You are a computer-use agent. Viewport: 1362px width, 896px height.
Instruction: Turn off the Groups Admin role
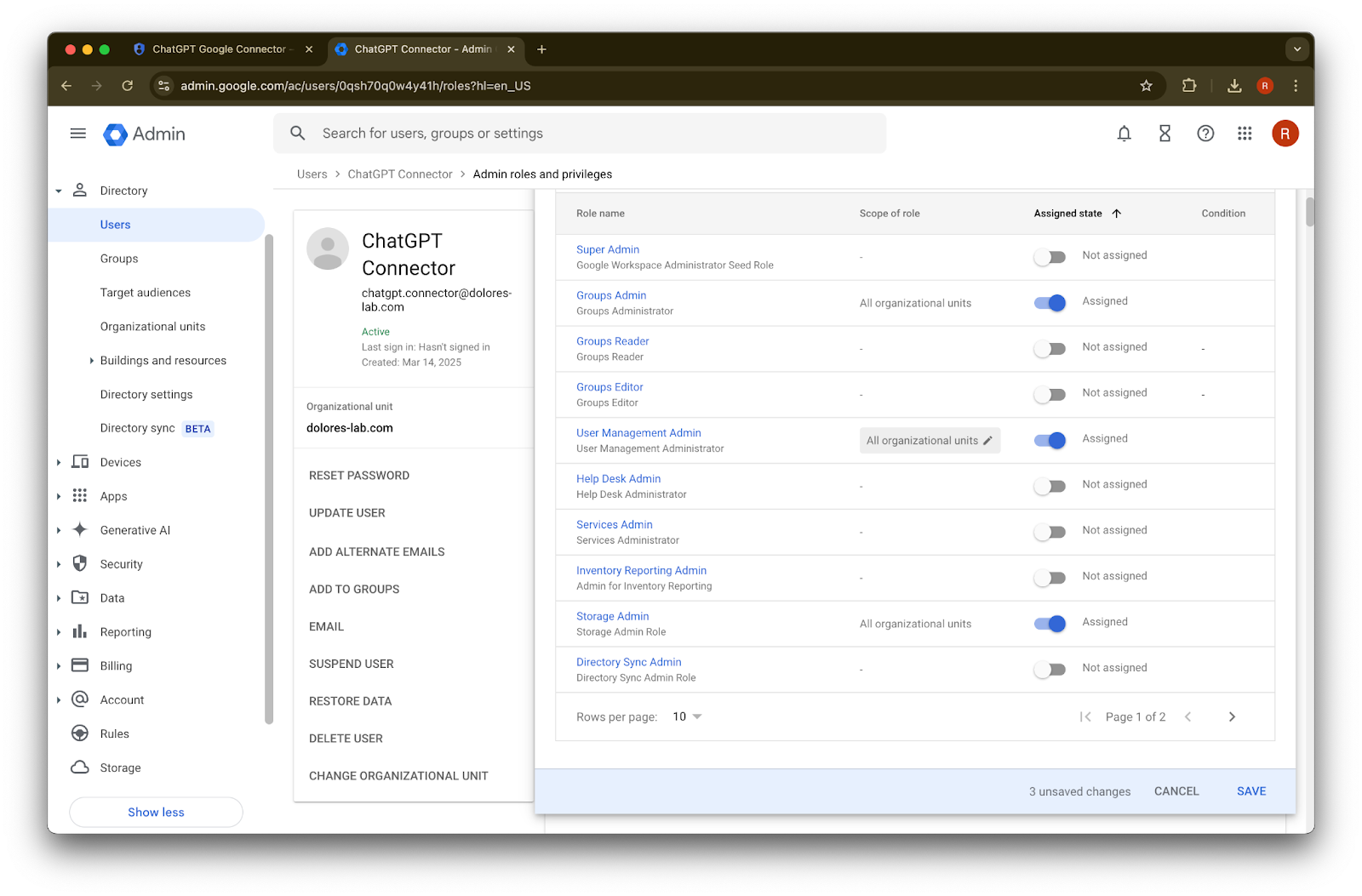pyautogui.click(x=1050, y=303)
